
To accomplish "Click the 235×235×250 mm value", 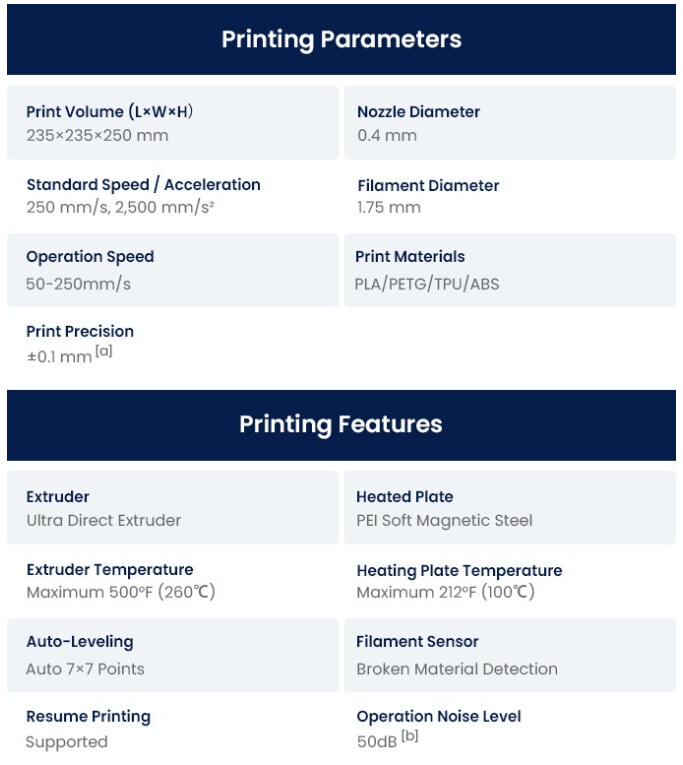I will [x=97, y=135].
